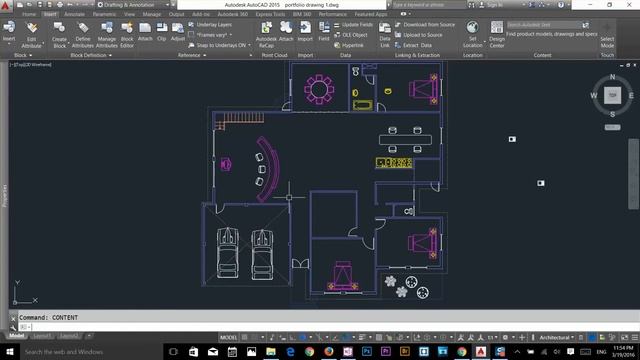Click the Hyperlink button

coord(349,45)
